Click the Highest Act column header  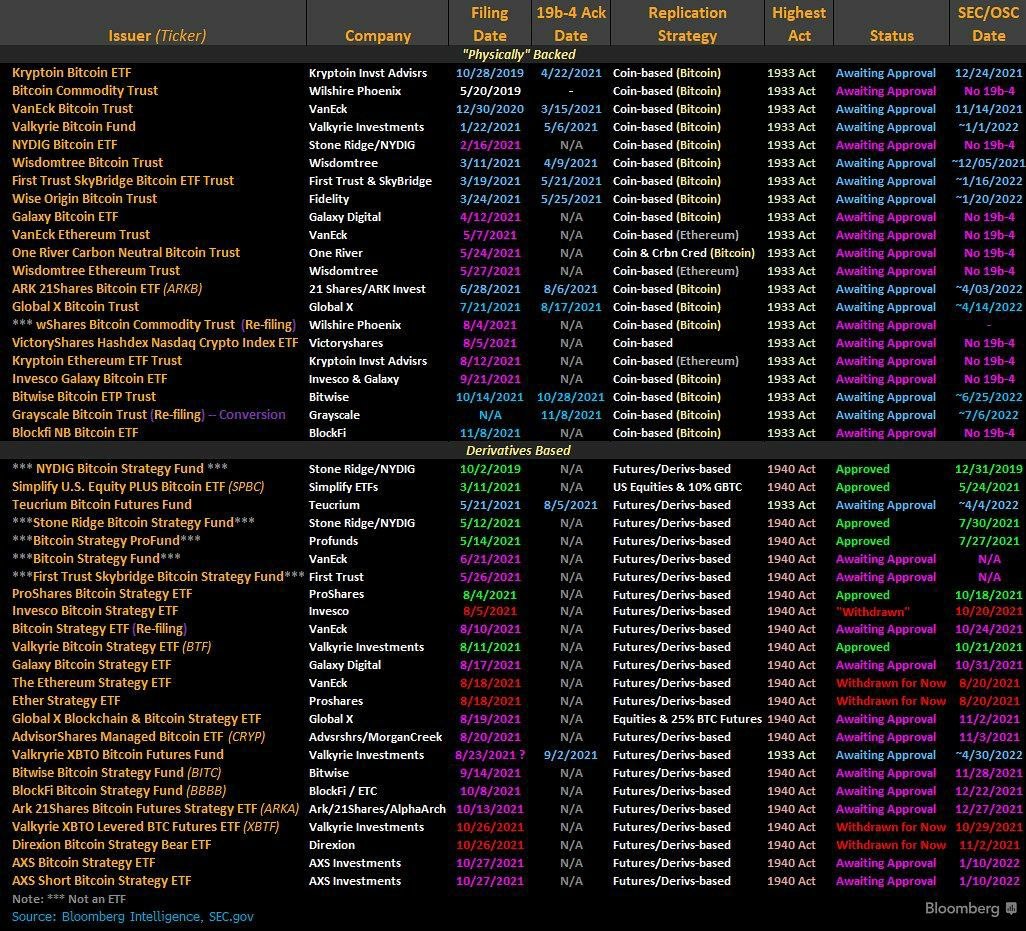tap(799, 24)
